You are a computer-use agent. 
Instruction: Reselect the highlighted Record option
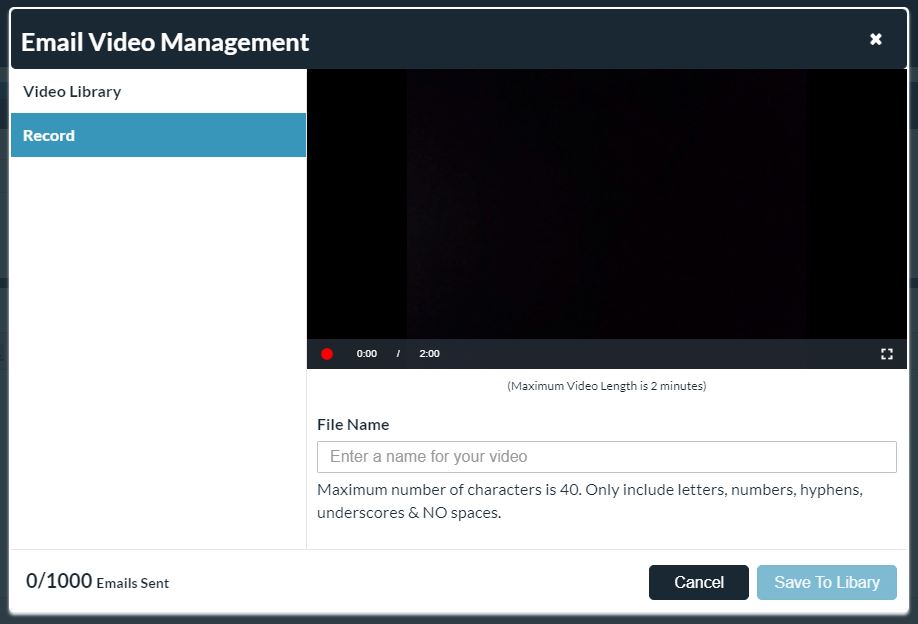click(48, 135)
